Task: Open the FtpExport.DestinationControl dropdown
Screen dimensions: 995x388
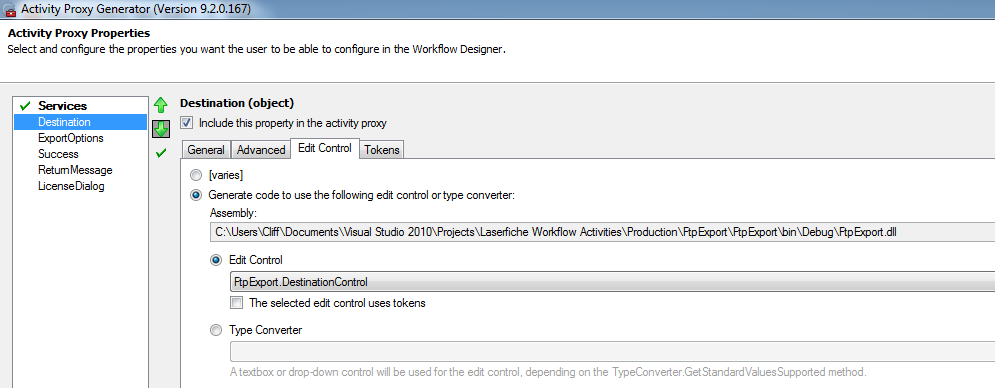Action: pos(612,281)
